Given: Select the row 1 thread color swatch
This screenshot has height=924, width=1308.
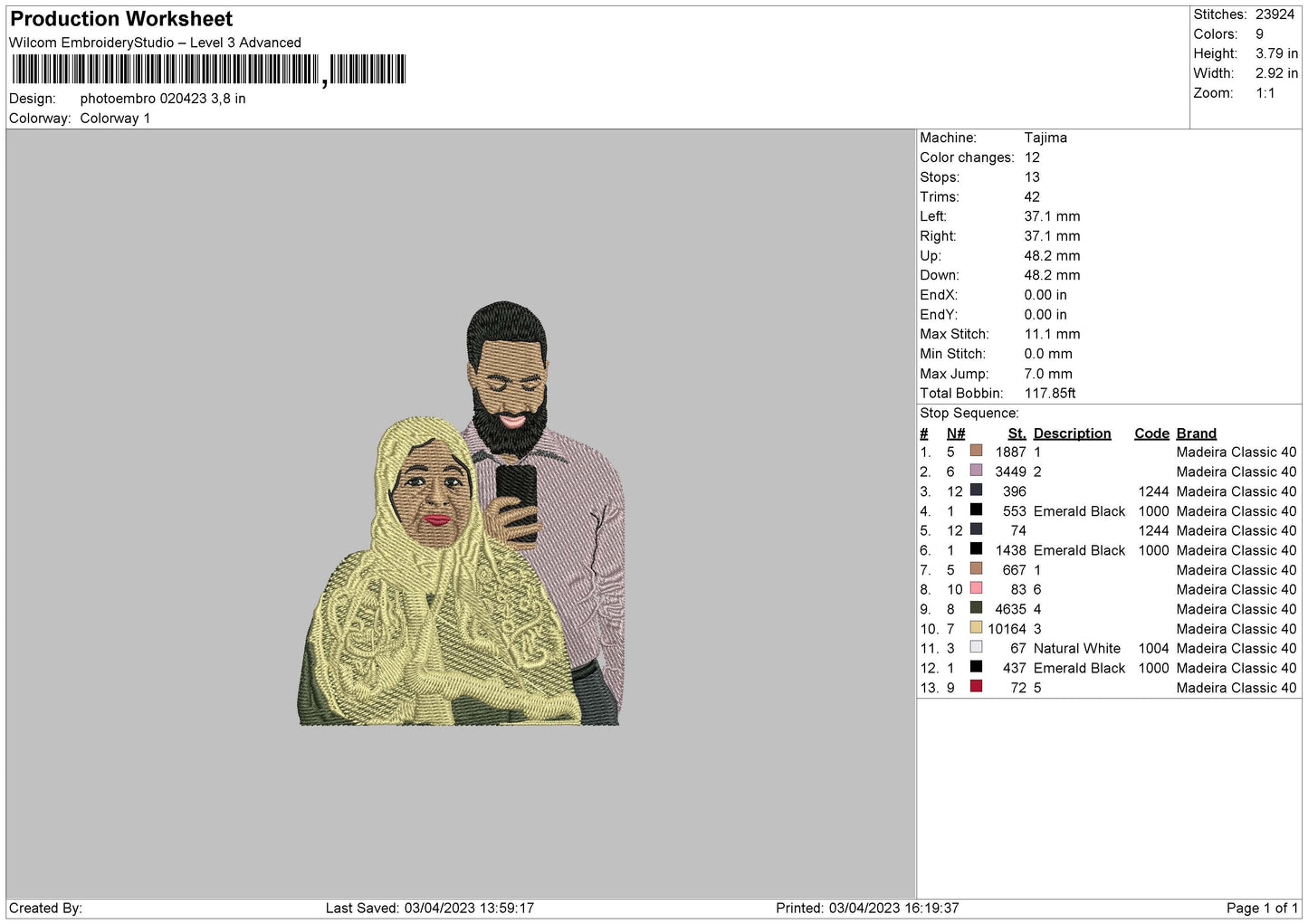Looking at the screenshot, I should tap(976, 451).
